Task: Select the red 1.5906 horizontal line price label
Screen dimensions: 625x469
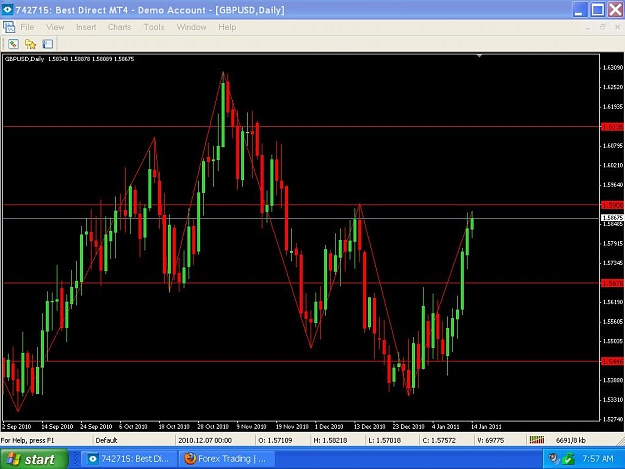Action: [x=612, y=205]
